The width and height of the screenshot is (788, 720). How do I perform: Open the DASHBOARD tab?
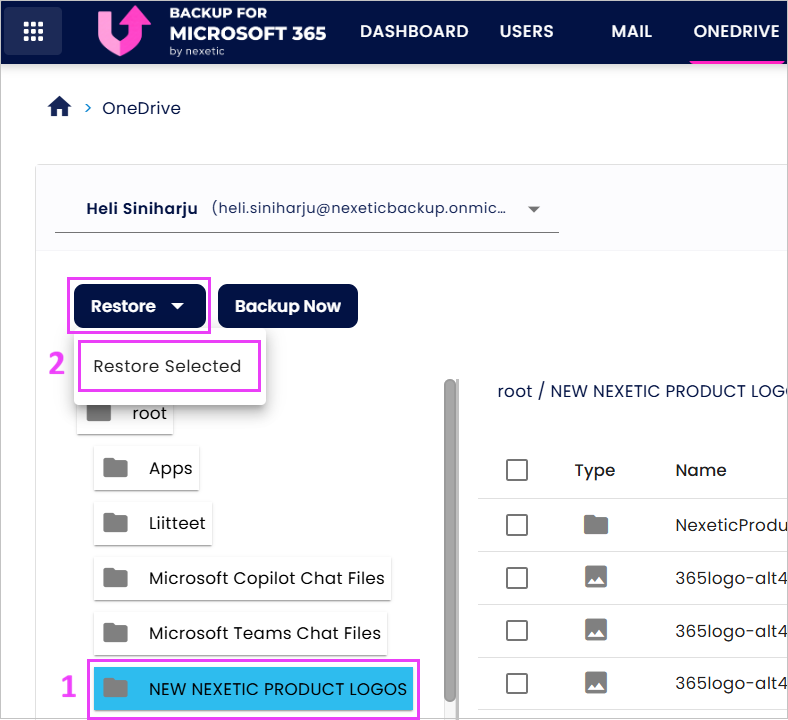pos(414,31)
